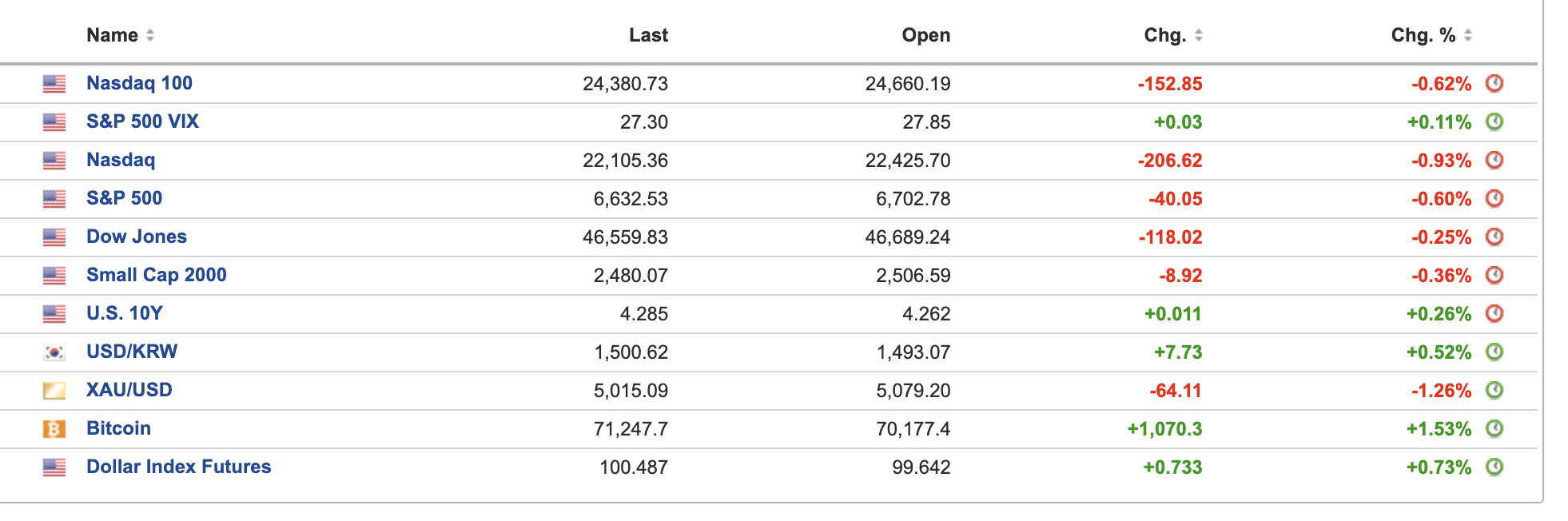Click the Bitcoin orange logo icon
This screenshot has height=521, width=1568.
[54, 429]
